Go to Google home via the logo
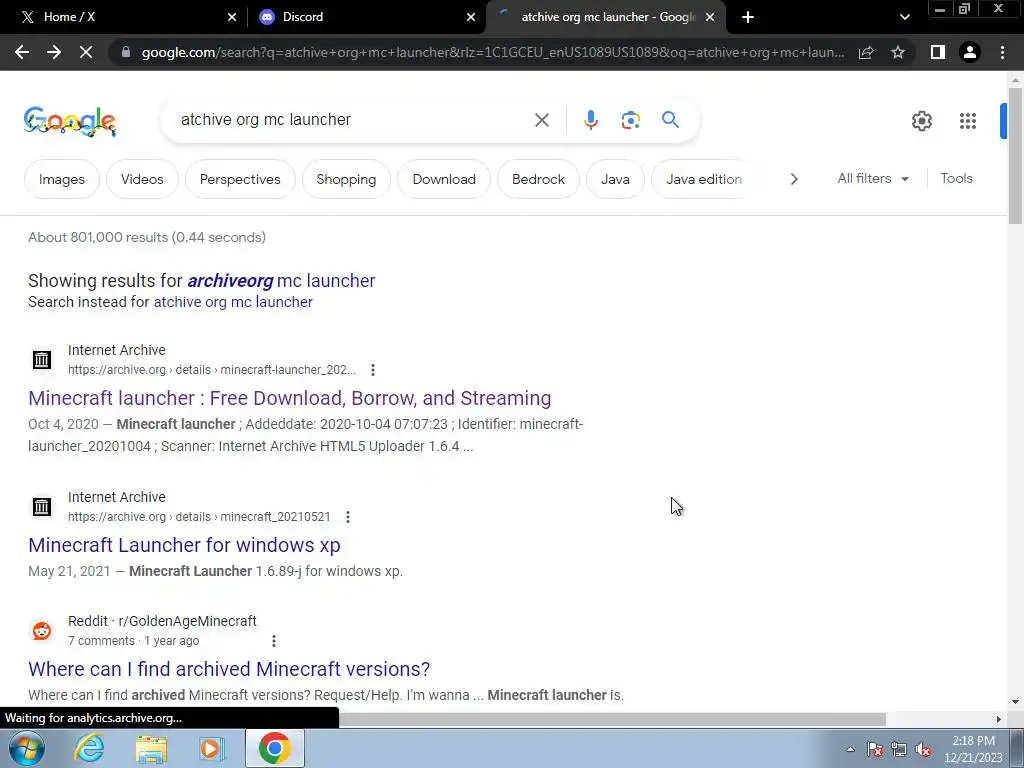The height and width of the screenshot is (768, 1024). (69, 121)
